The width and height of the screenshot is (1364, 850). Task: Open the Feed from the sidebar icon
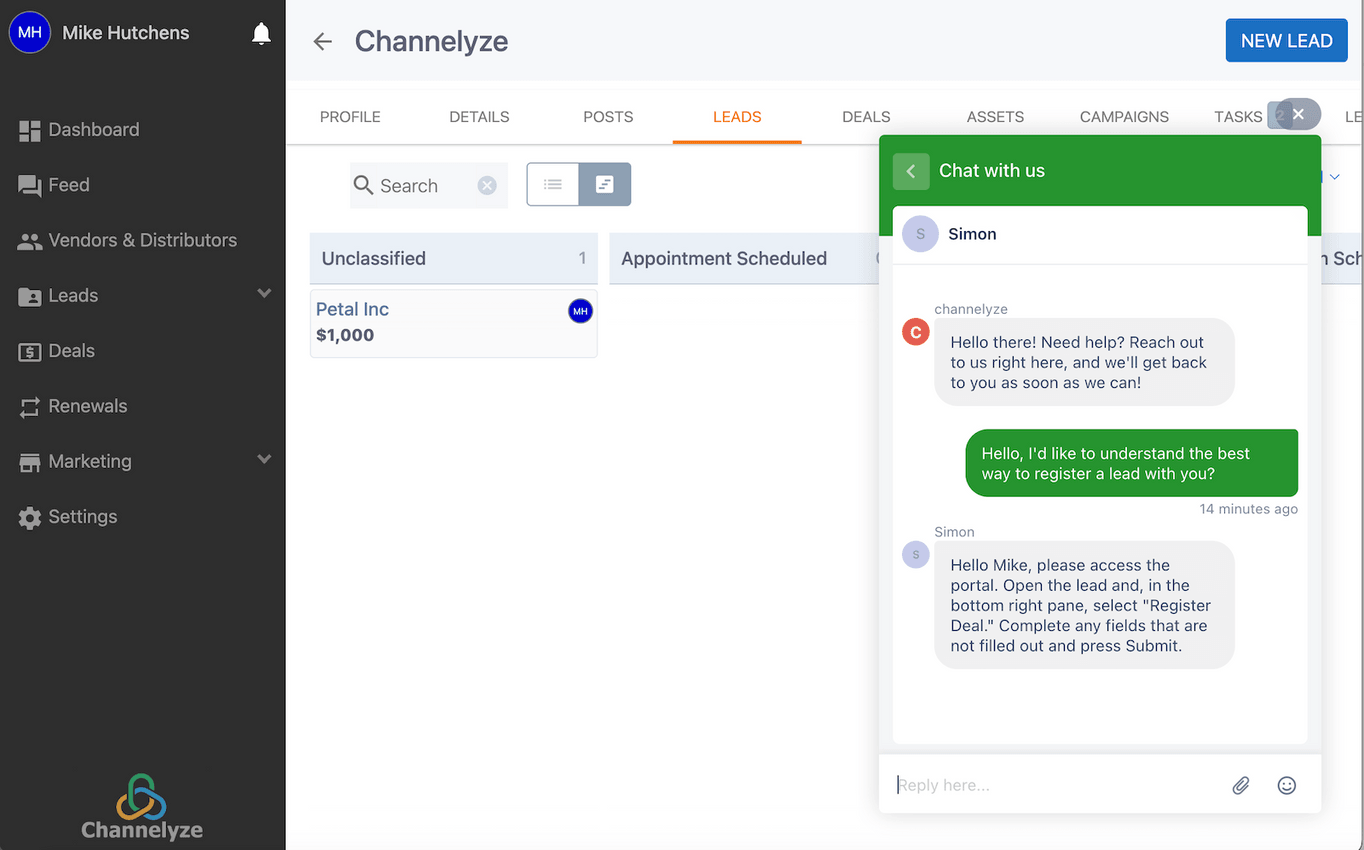point(28,184)
